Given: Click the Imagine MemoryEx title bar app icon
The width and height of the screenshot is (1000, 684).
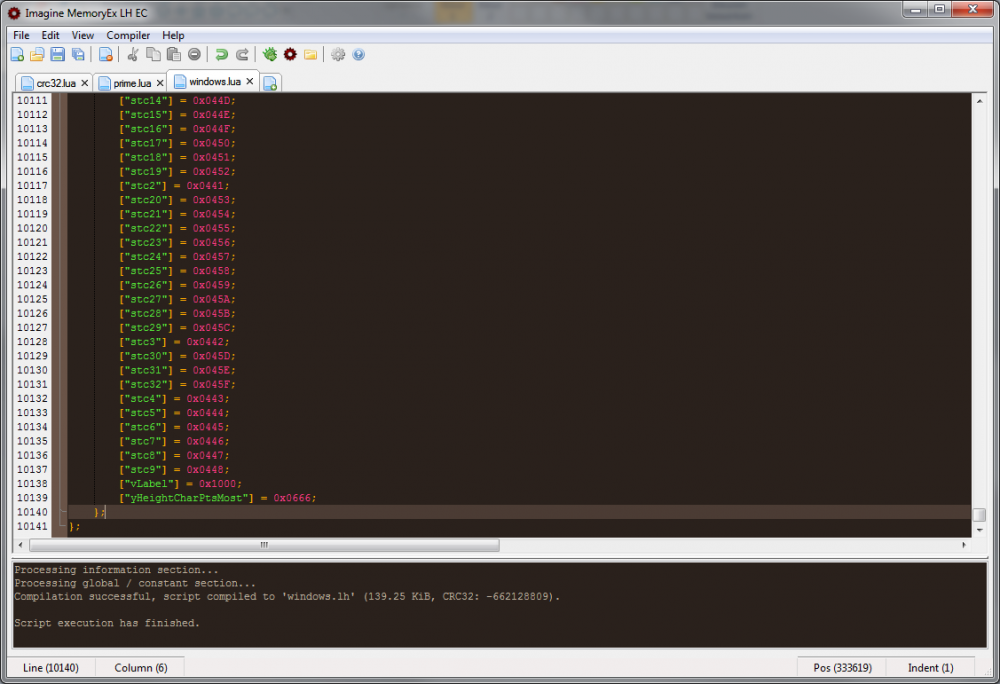Looking at the screenshot, I should coord(14,13).
